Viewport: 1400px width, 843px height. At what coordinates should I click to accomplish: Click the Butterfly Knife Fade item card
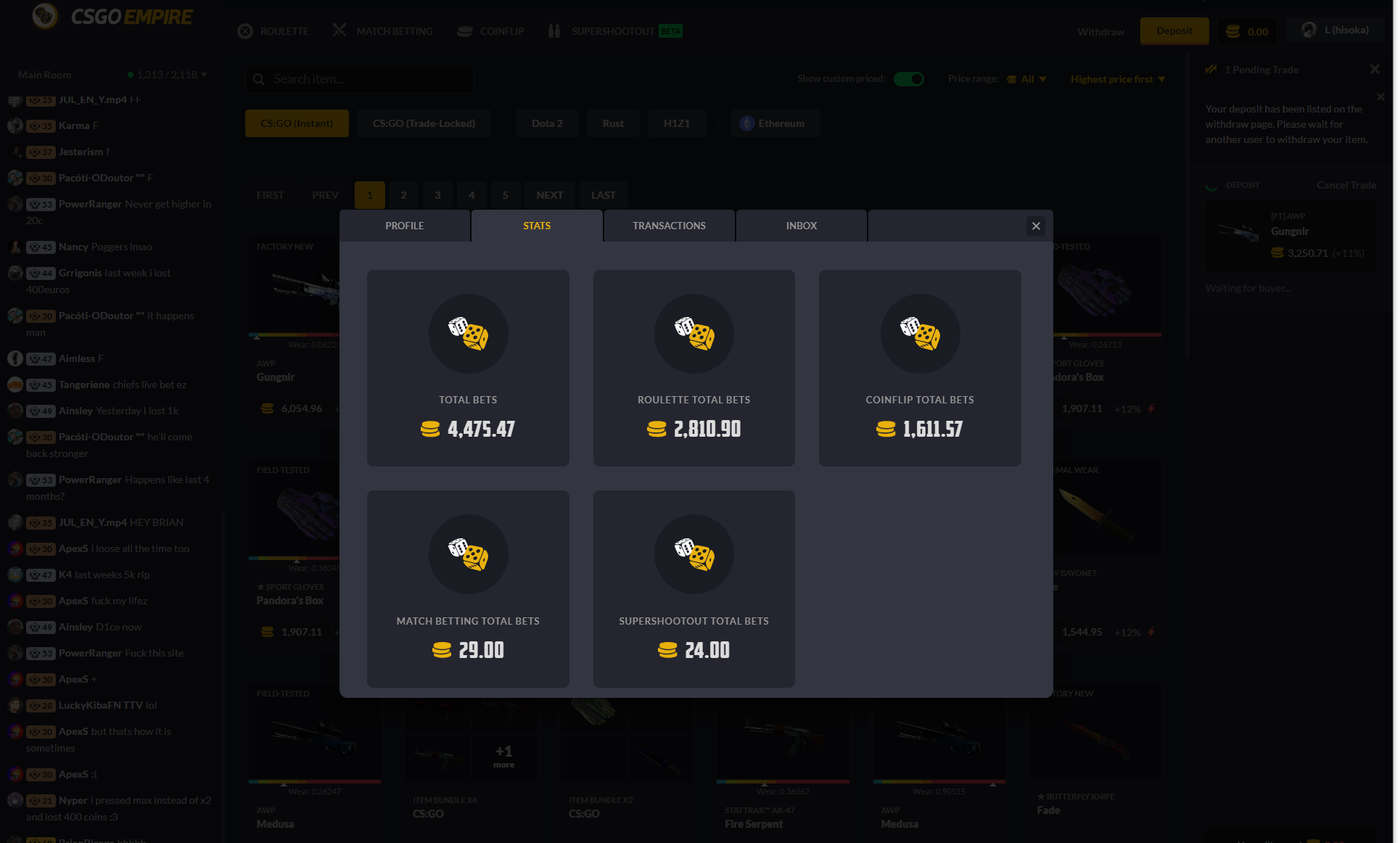[1095, 762]
